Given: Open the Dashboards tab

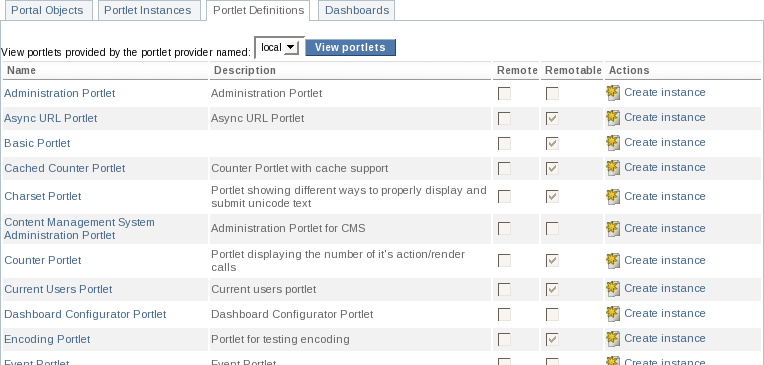Looking at the screenshot, I should click(x=357, y=10).
